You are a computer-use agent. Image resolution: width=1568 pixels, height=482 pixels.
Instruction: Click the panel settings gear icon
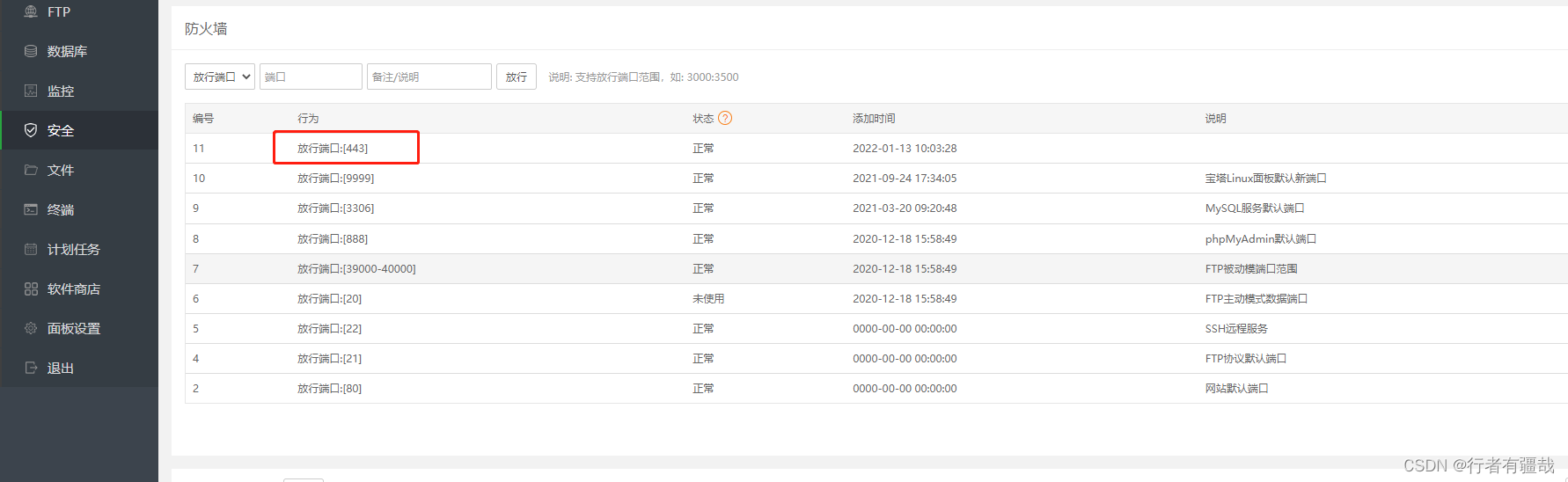click(x=31, y=328)
